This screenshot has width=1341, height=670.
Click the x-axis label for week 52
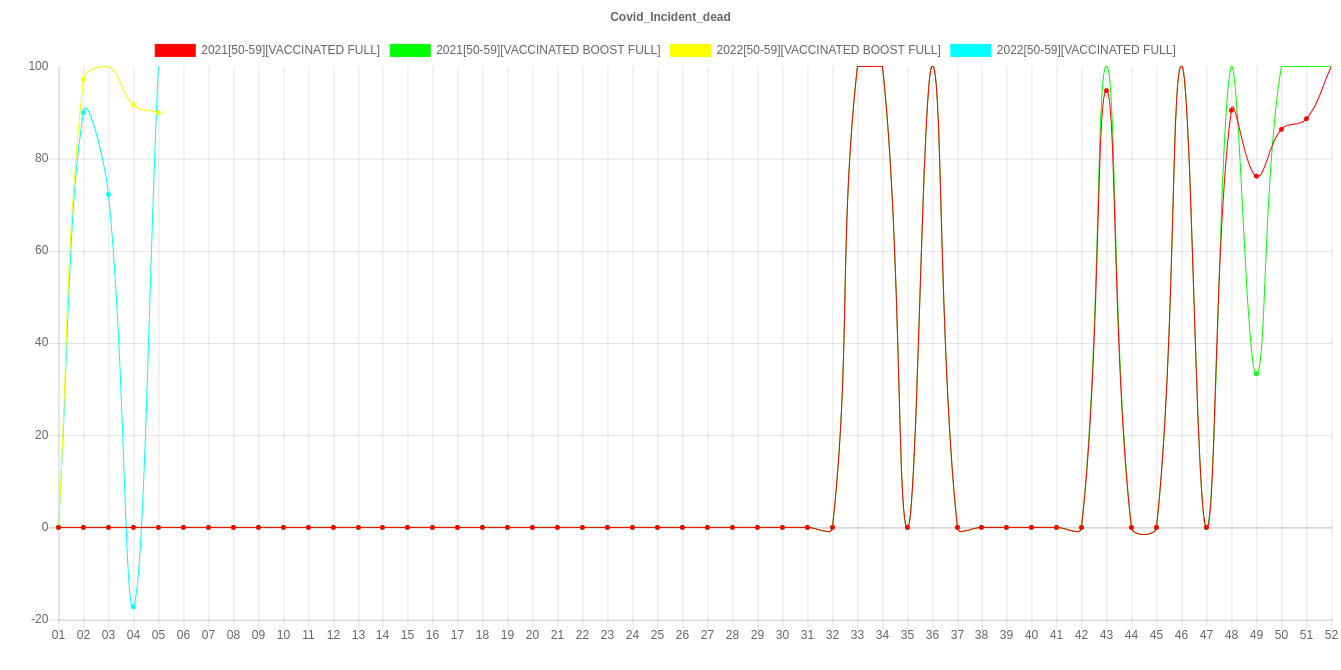click(x=1331, y=635)
